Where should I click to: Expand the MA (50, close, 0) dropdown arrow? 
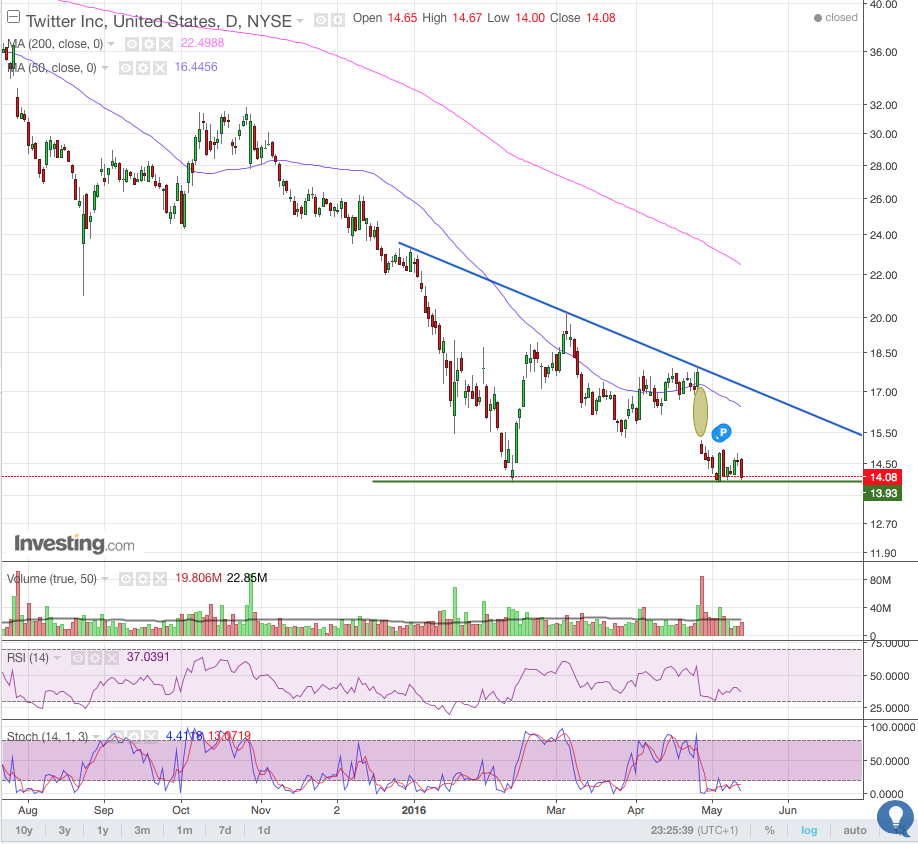105,68
